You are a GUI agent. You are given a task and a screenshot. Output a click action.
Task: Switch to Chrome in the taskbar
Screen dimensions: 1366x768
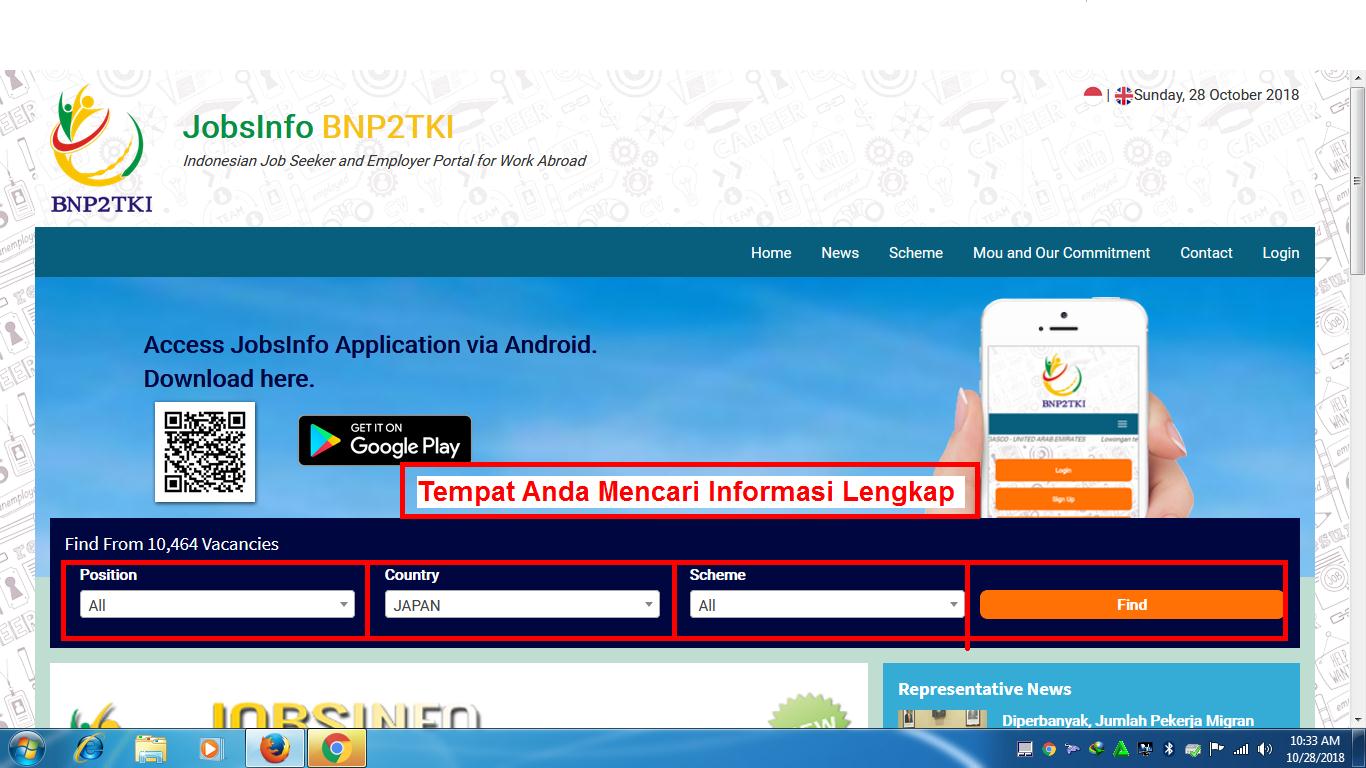[337, 748]
